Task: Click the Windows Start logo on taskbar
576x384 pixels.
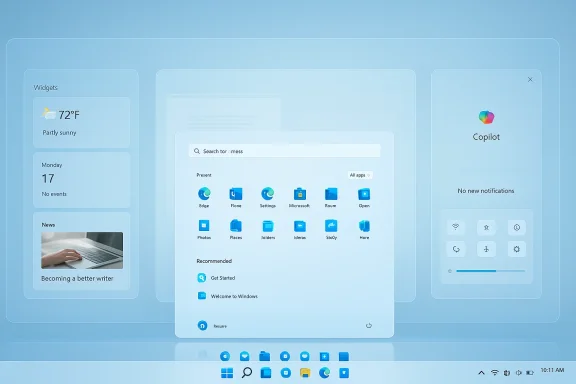Action: click(227, 373)
